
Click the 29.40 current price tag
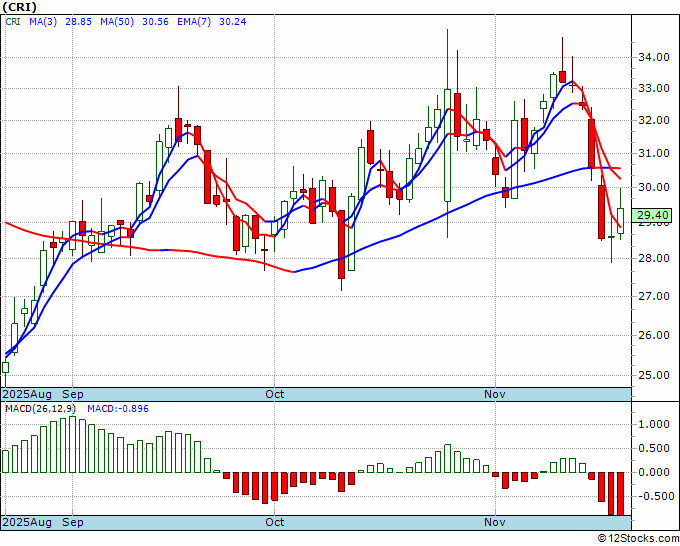pos(653,215)
